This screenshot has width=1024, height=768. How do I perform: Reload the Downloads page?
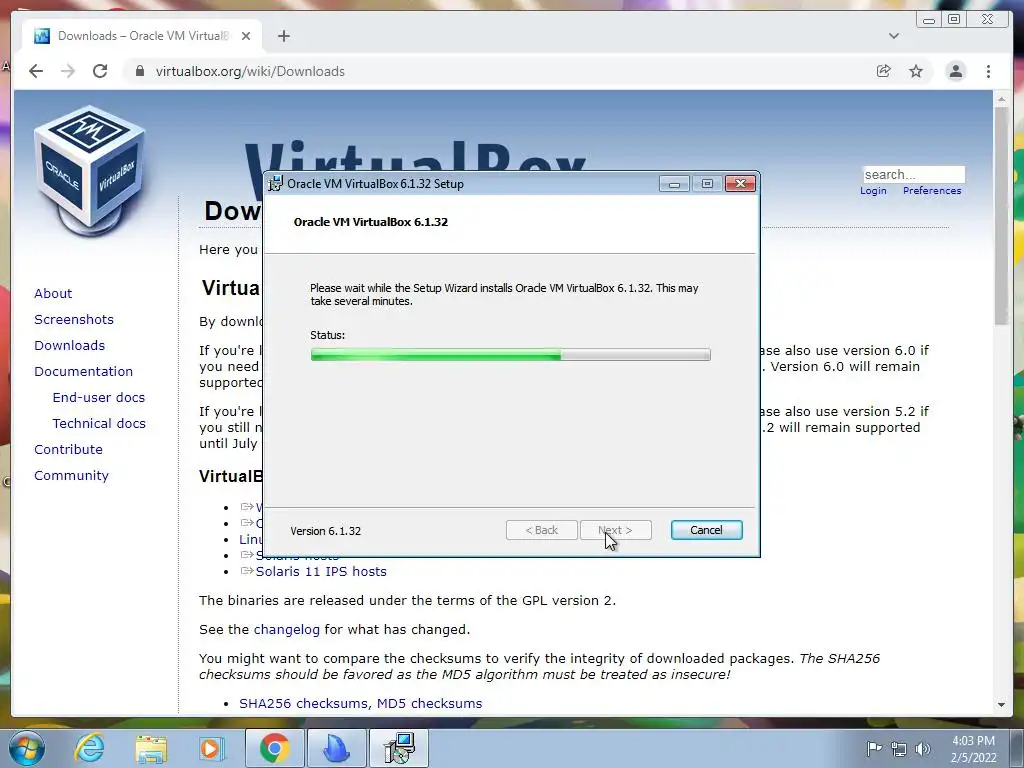point(100,71)
